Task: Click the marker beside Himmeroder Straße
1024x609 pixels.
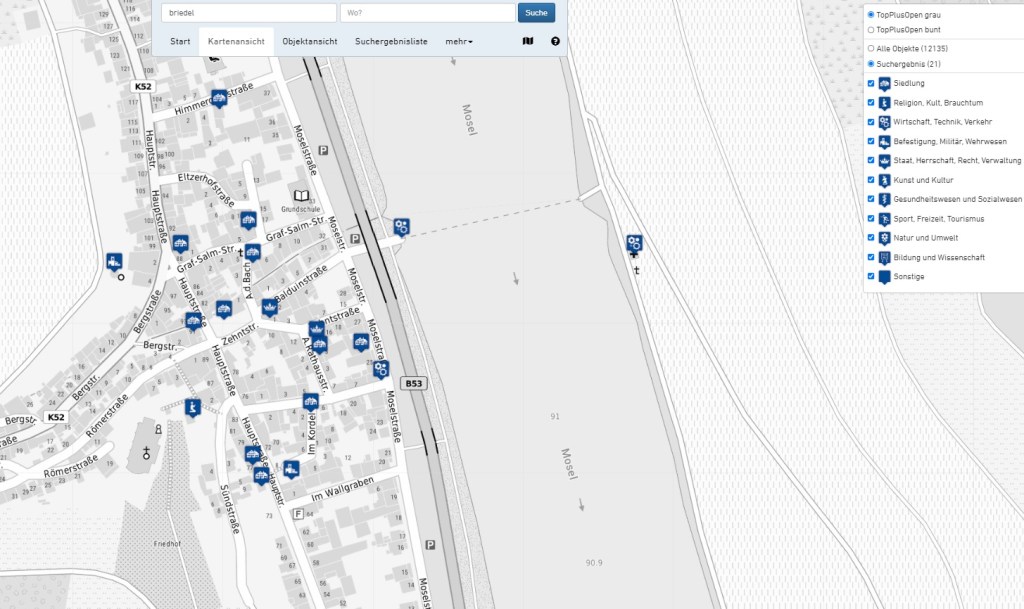Action: (219, 98)
